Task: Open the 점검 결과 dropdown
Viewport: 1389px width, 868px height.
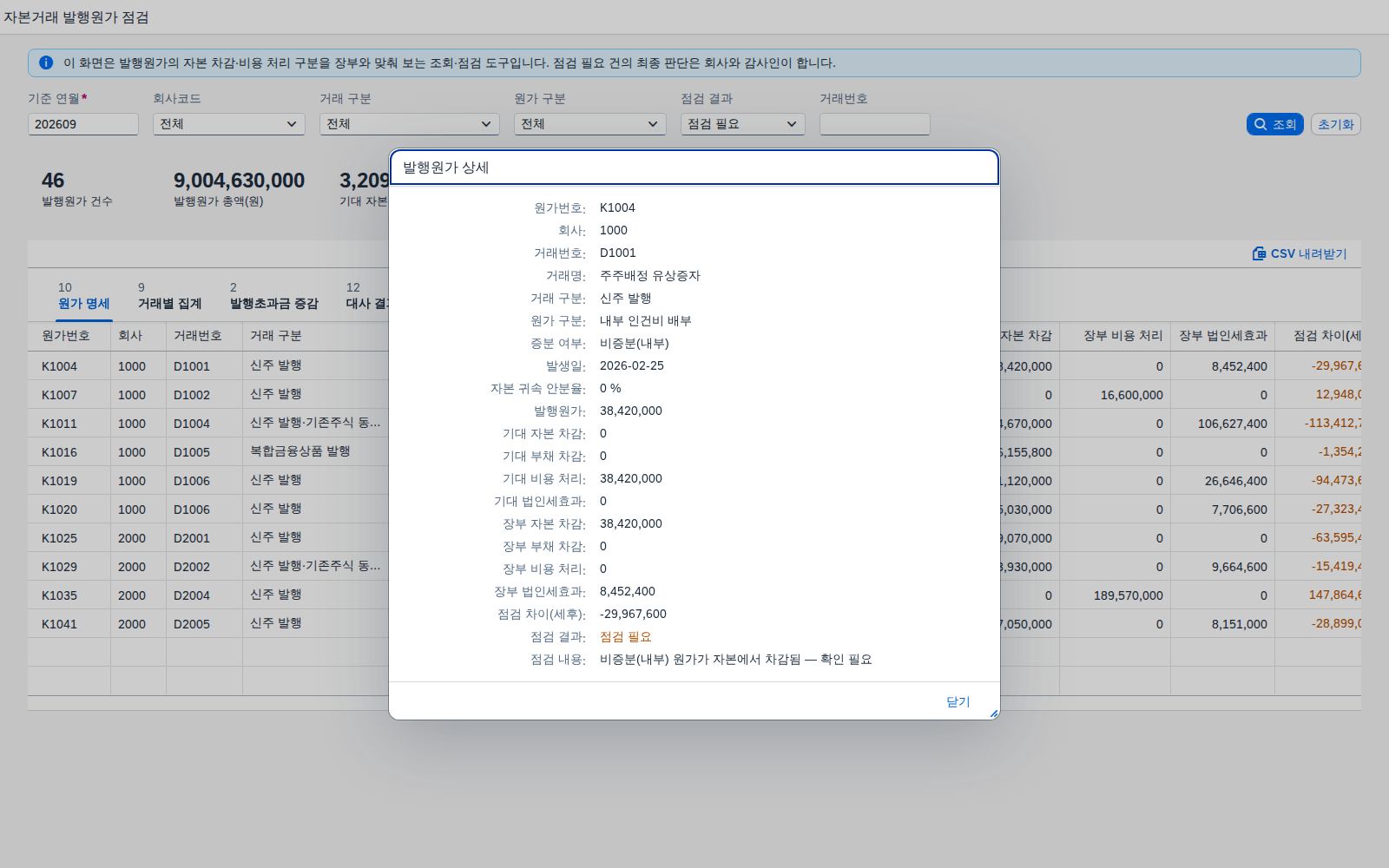Action: 743,124
